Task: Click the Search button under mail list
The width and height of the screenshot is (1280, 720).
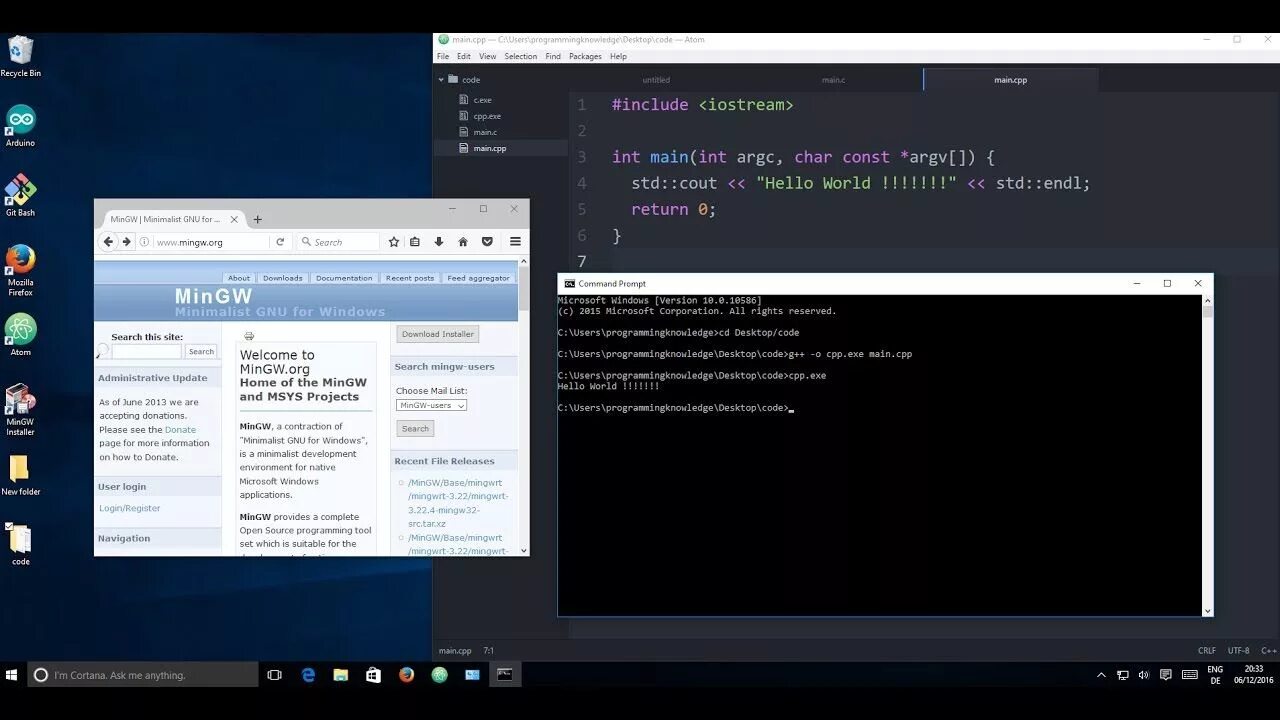Action: pos(415,428)
